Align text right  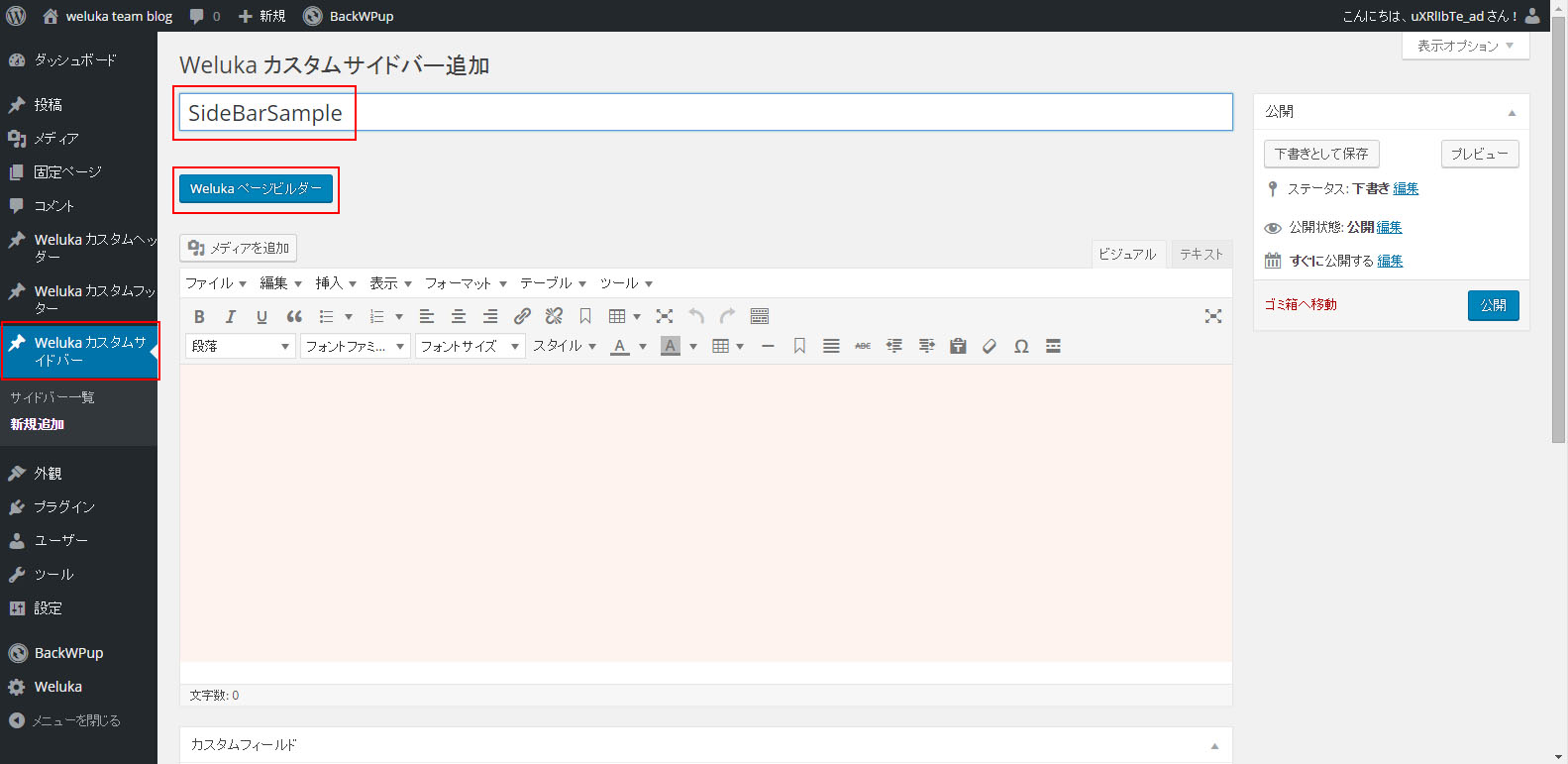point(490,316)
